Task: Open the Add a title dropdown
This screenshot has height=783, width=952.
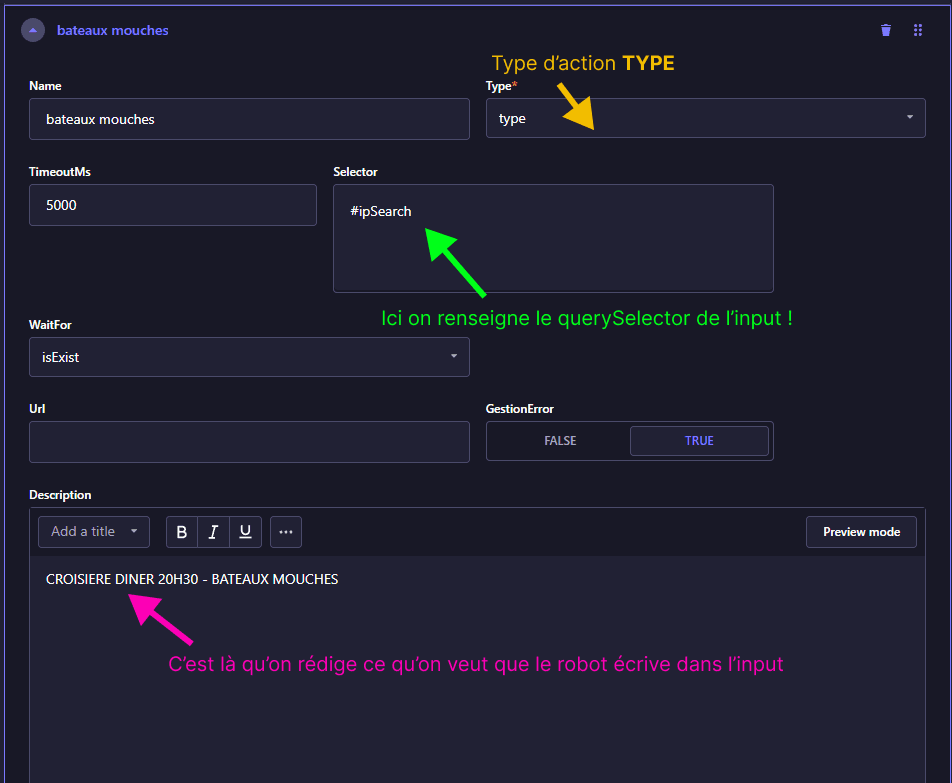Action: click(x=94, y=532)
